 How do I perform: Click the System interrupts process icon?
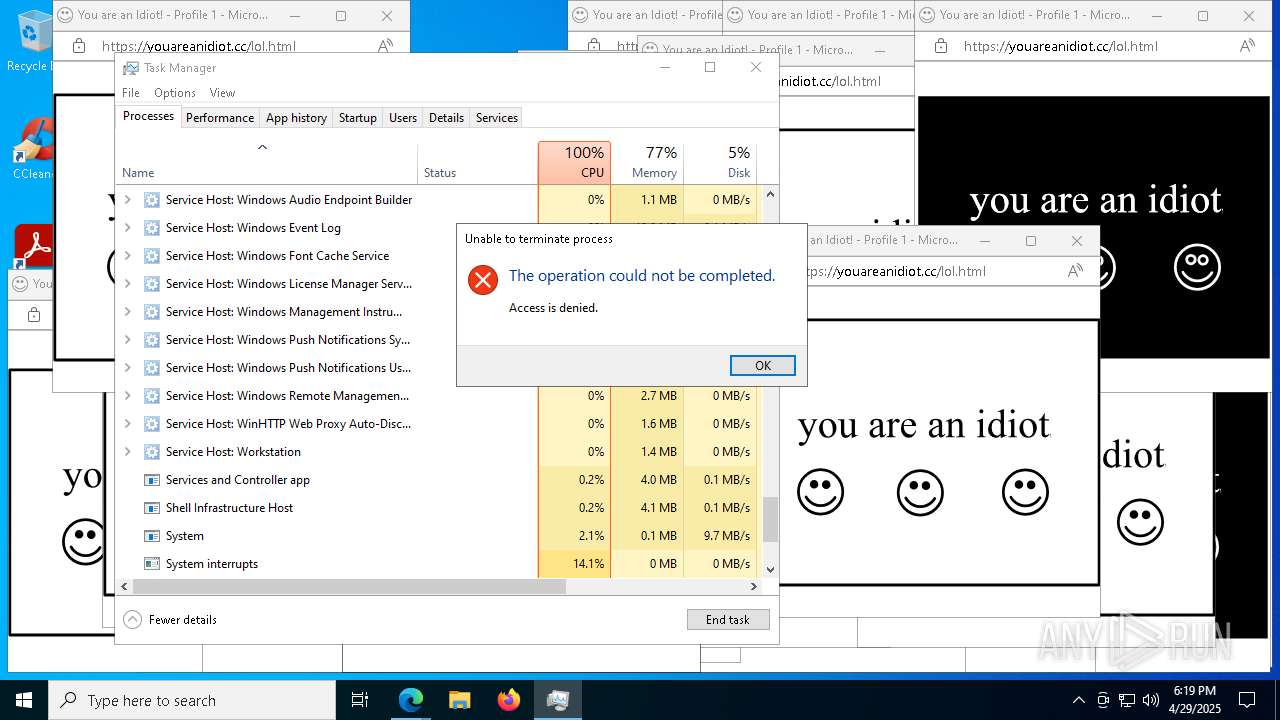[152, 564]
